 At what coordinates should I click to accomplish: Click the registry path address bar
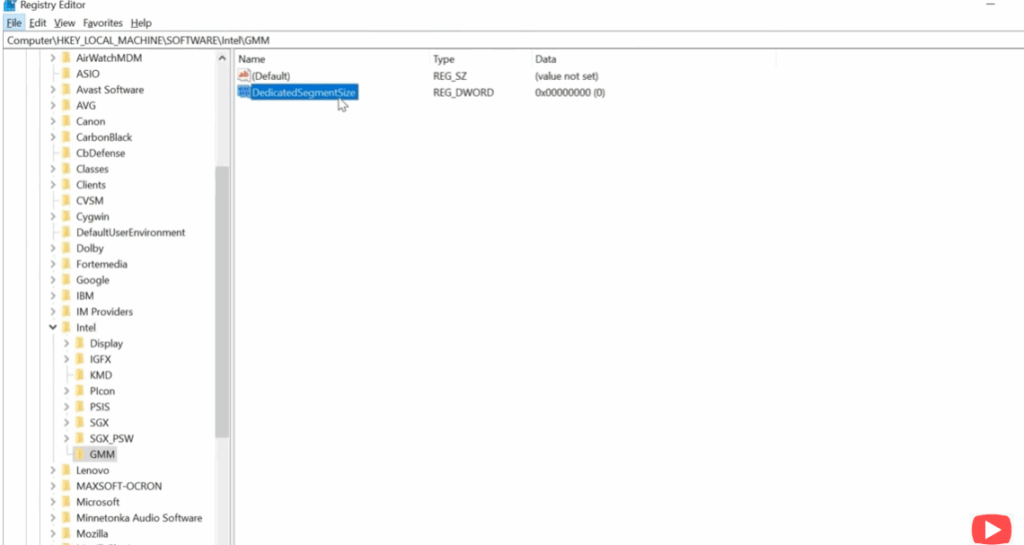click(513, 40)
